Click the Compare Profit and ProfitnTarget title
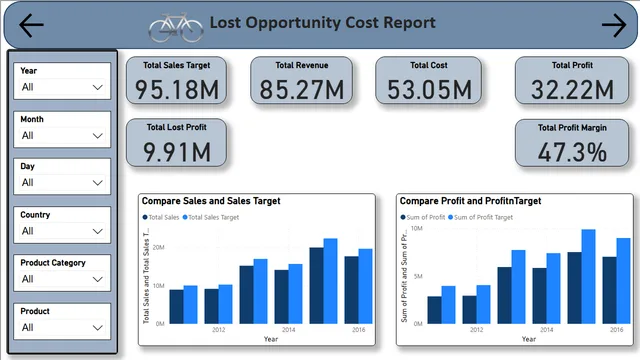This screenshot has height=360, width=640. click(470, 201)
